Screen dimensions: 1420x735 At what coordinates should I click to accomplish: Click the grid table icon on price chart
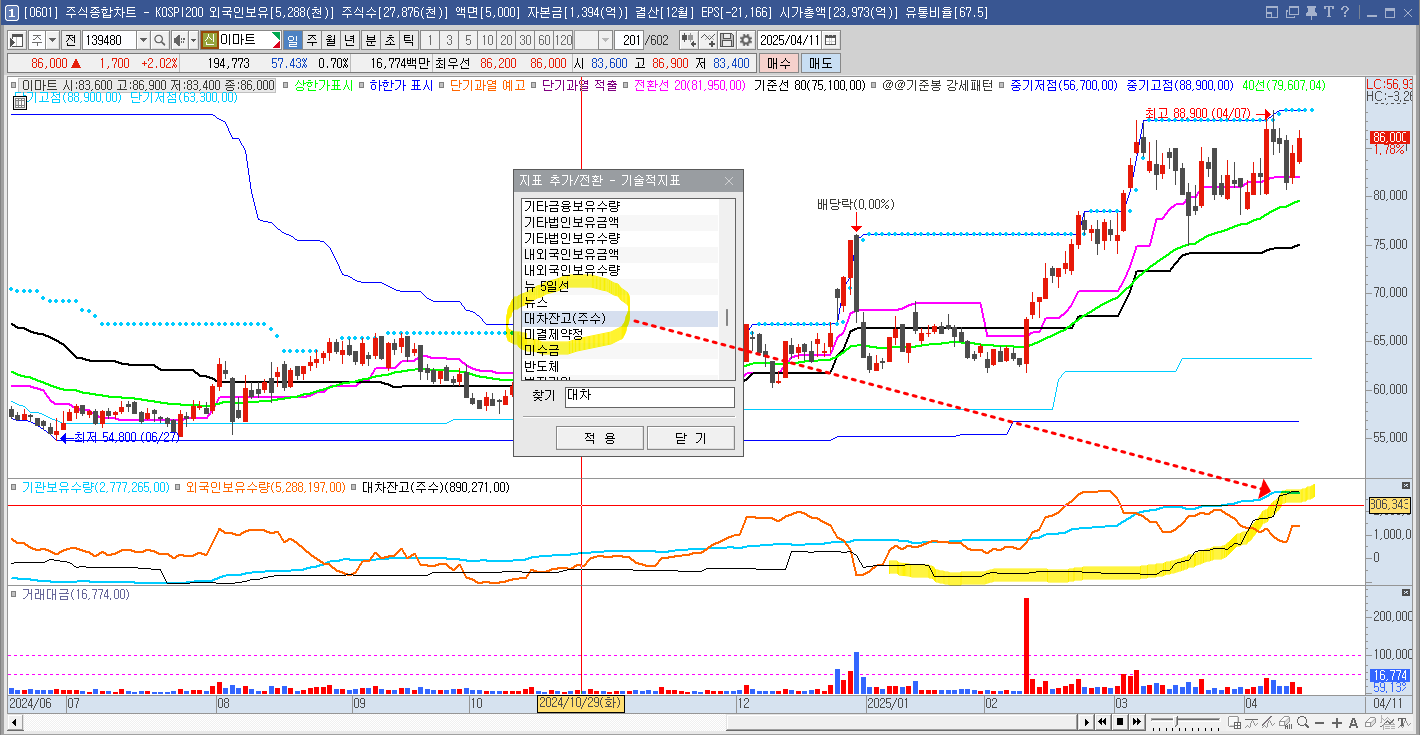pyautogui.click(x=20, y=102)
